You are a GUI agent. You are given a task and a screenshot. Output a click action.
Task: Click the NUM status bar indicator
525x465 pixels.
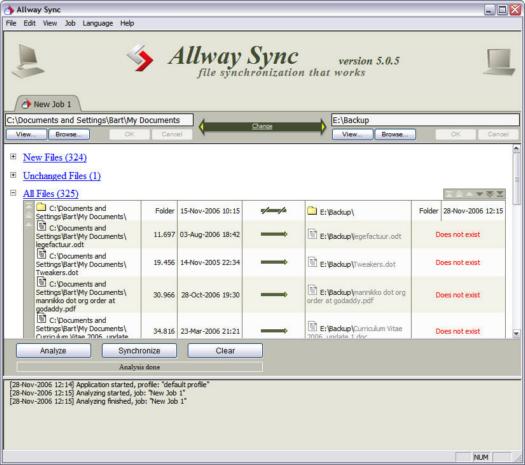pos(481,457)
